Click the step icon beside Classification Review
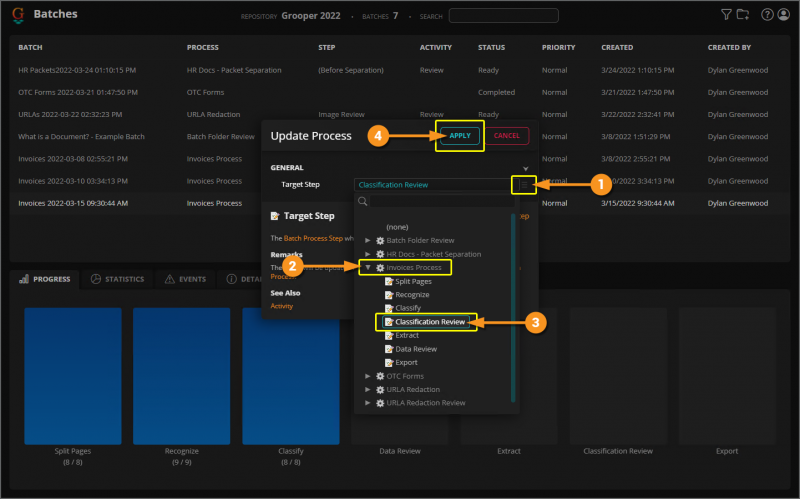The width and height of the screenshot is (800, 499). click(x=389, y=322)
